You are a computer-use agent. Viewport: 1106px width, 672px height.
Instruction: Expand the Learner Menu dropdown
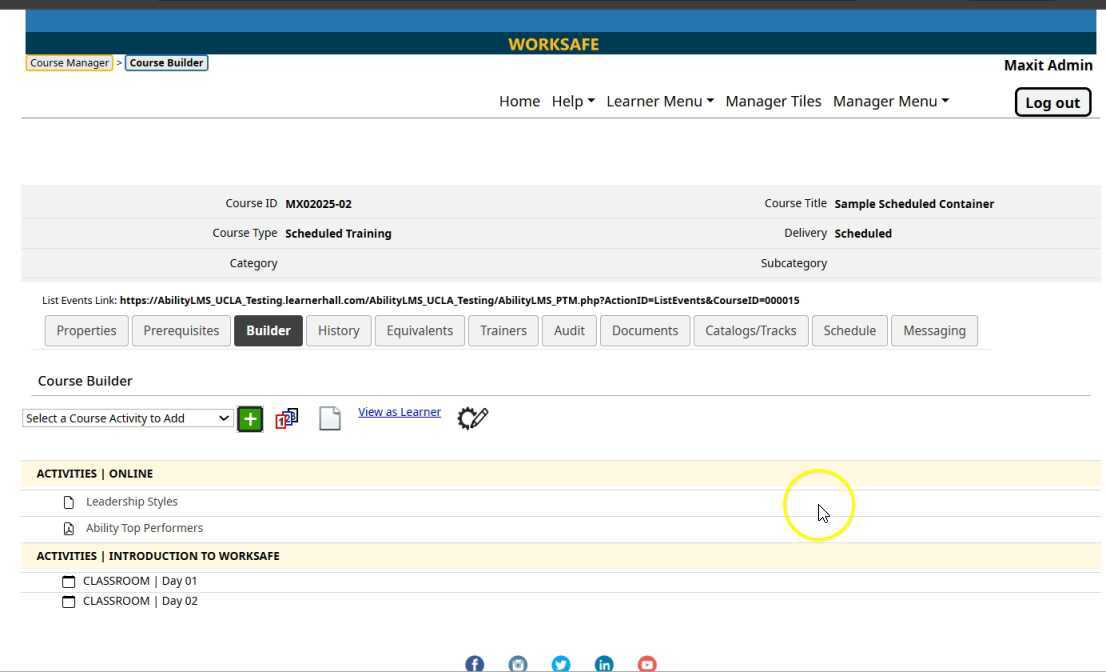[660, 101]
